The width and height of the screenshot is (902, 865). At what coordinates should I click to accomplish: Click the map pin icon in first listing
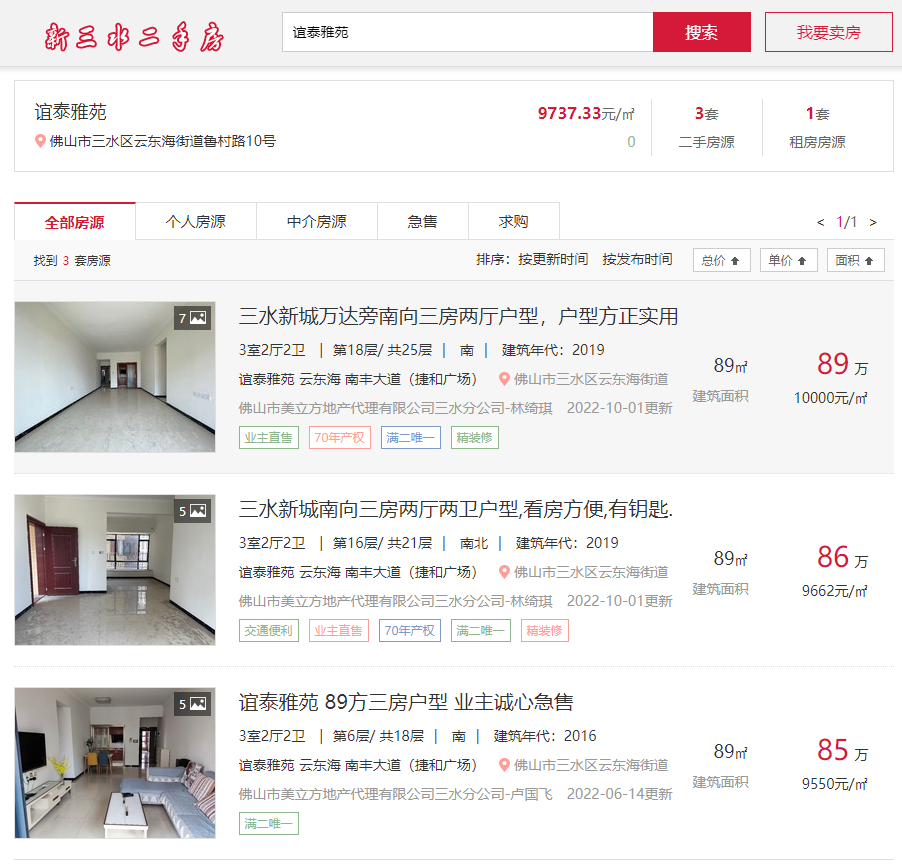[505, 379]
